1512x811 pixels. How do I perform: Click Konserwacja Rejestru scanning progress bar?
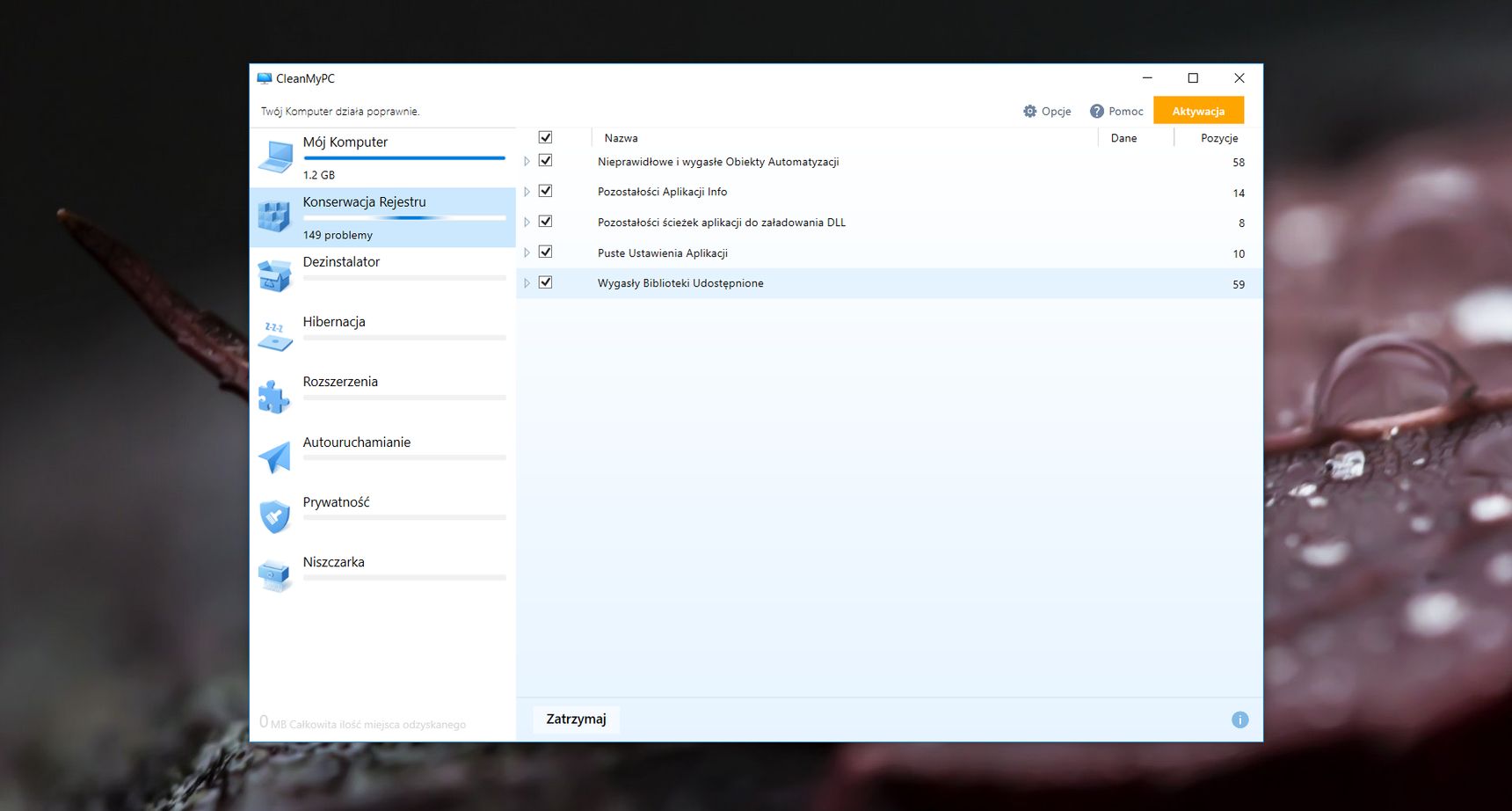404,218
